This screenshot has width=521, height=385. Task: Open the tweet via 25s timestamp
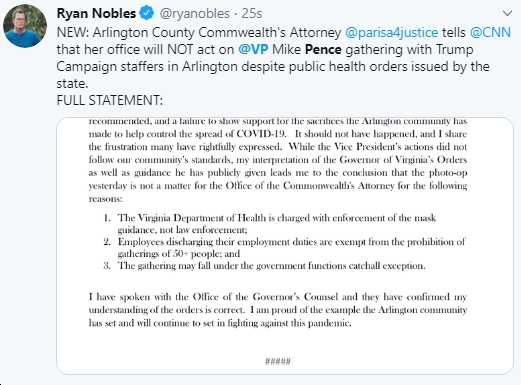[252, 14]
